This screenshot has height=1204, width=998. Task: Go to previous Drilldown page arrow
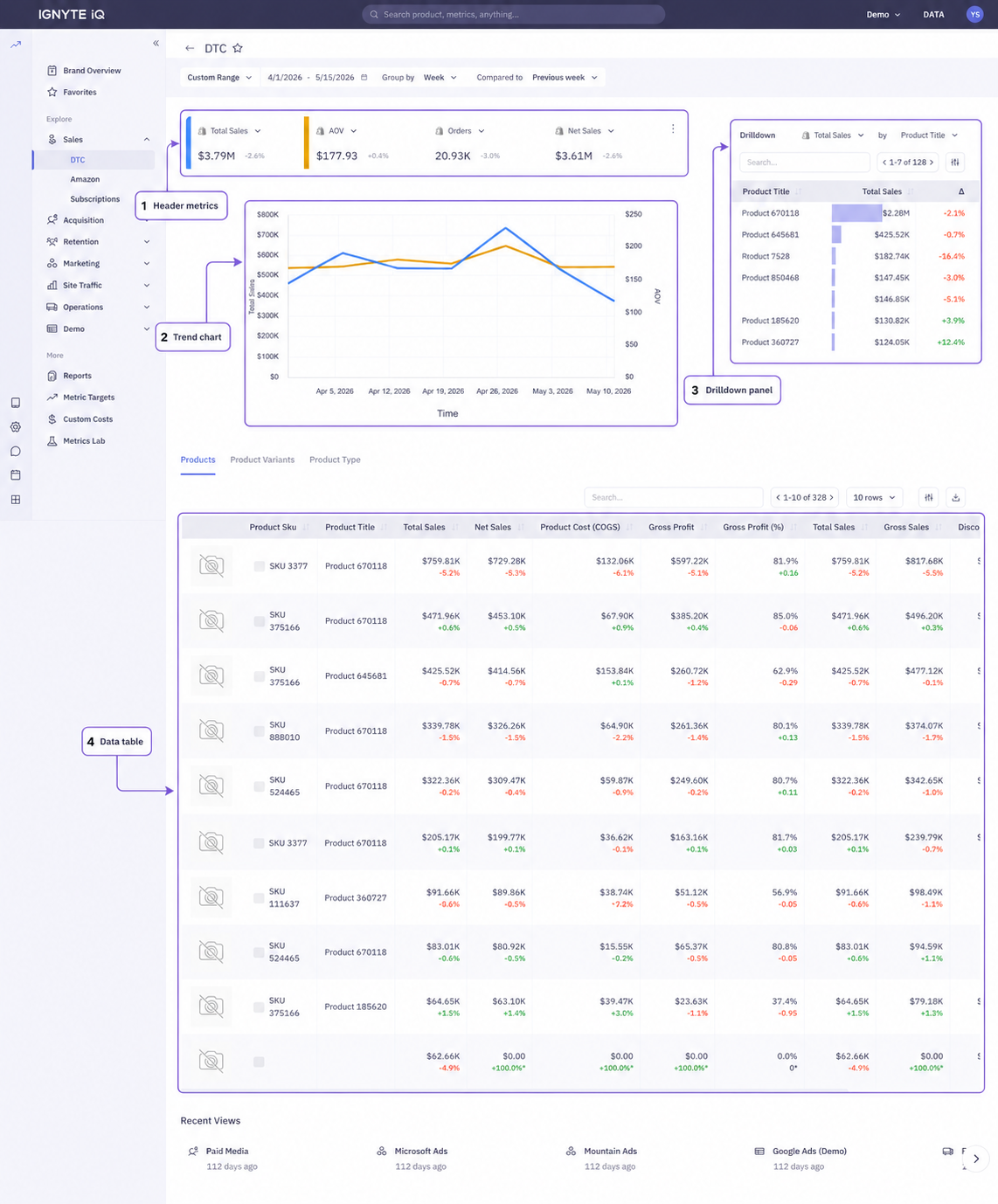tap(884, 163)
